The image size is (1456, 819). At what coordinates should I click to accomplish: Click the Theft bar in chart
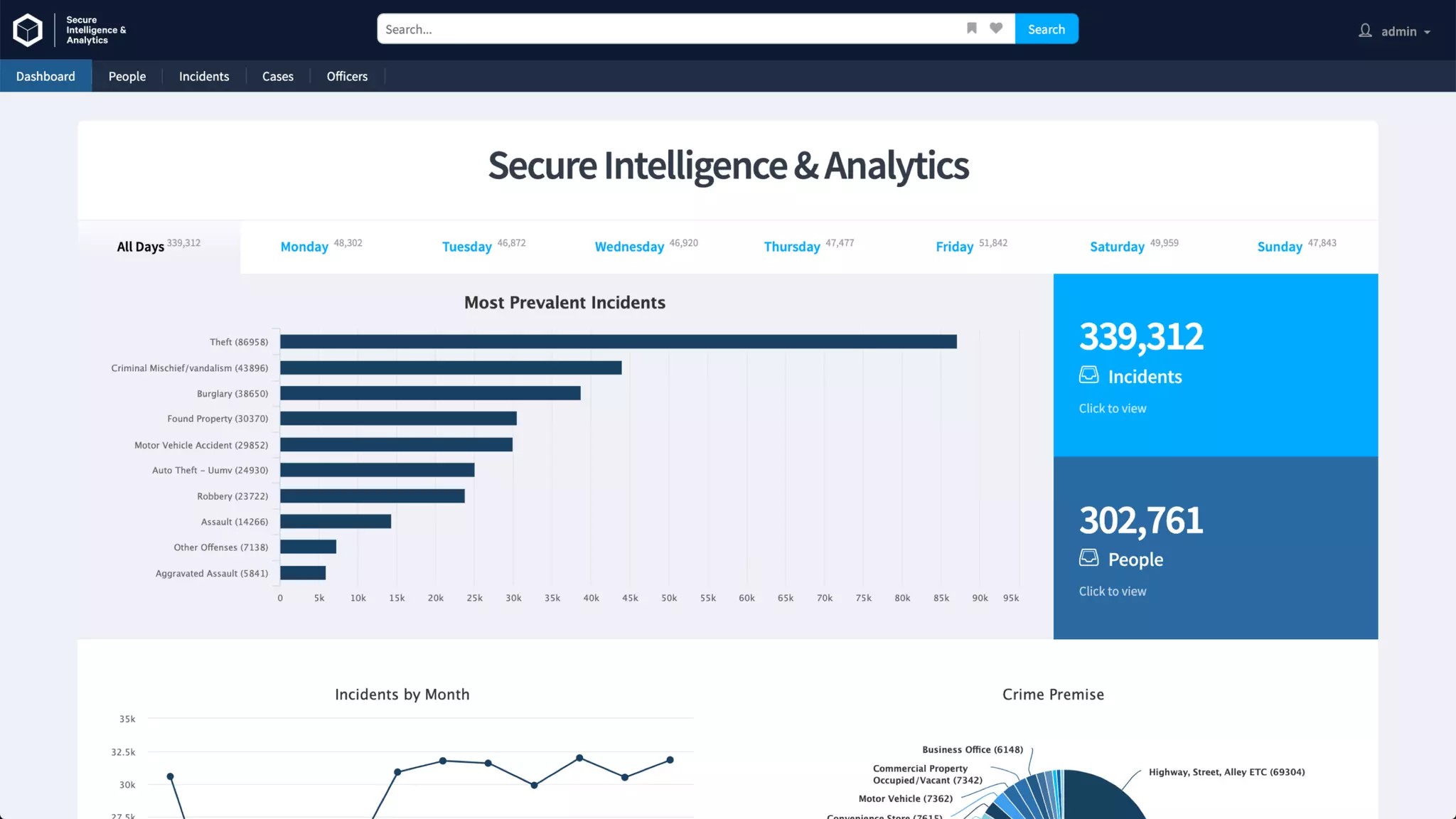617,342
